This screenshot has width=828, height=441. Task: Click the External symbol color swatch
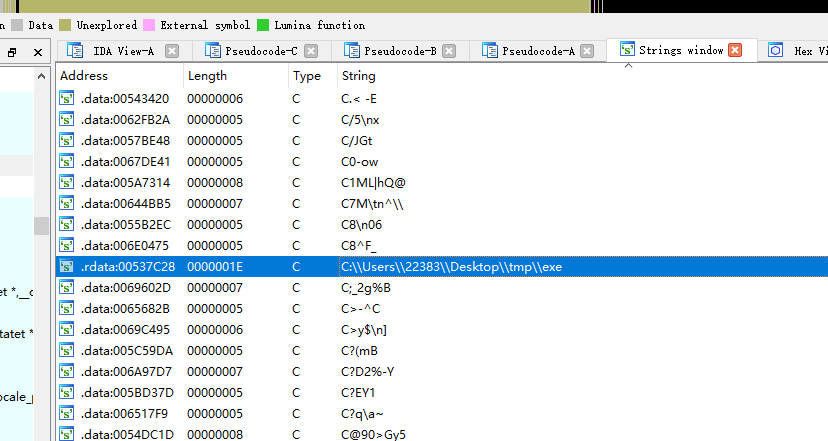tap(149, 25)
